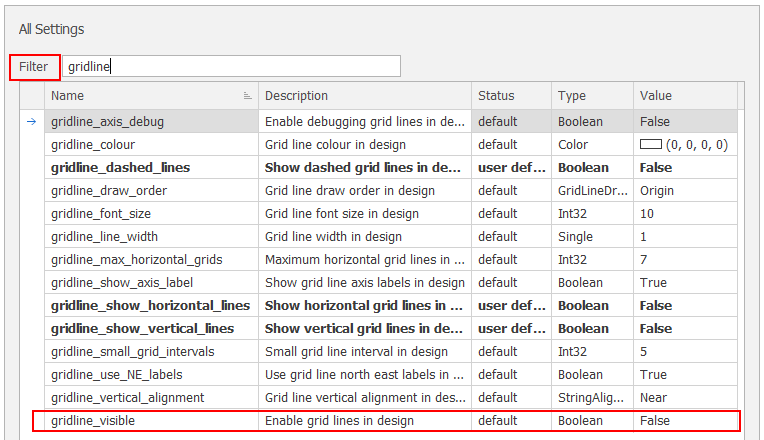Image resolution: width=764 pixels, height=440 pixels.
Task: Click the blue row indicator arrow
Action: (x=31, y=121)
